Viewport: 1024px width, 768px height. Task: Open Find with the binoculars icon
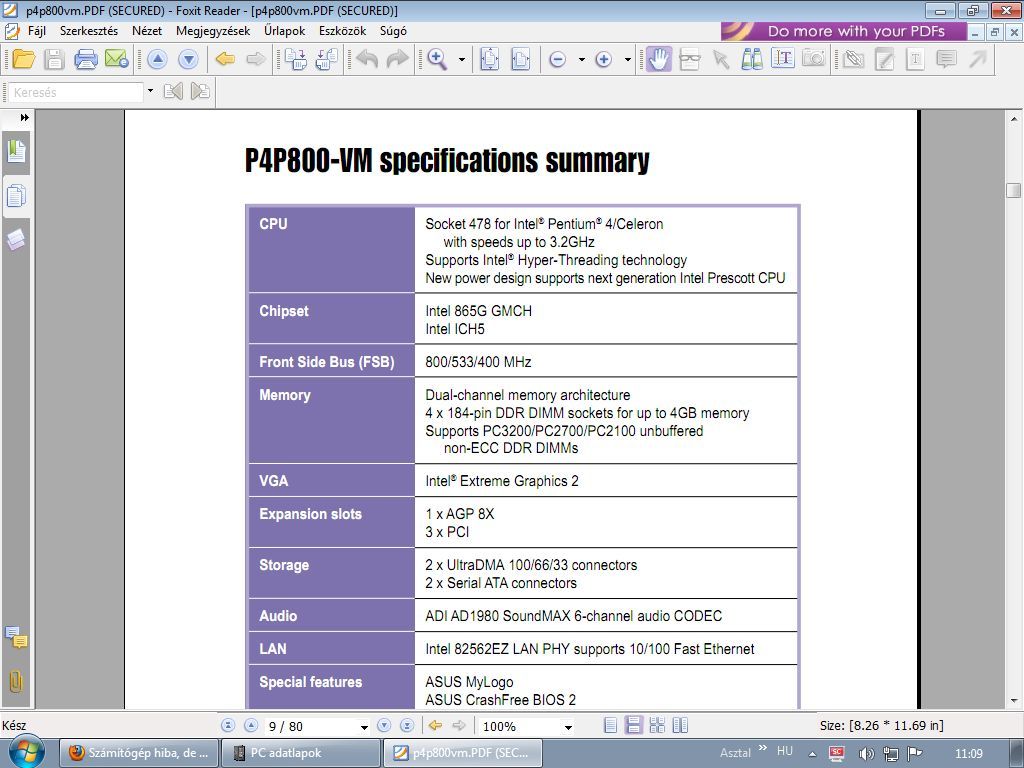pos(752,59)
